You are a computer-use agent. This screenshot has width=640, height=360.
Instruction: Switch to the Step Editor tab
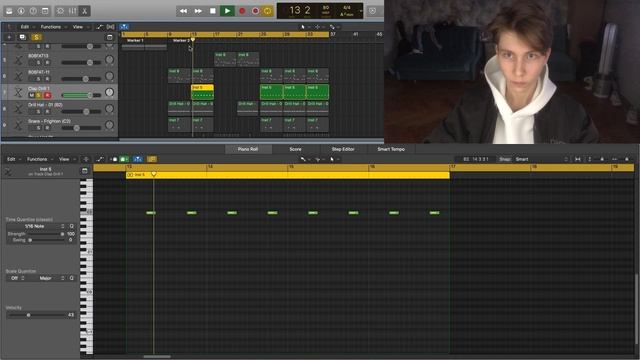click(x=343, y=149)
